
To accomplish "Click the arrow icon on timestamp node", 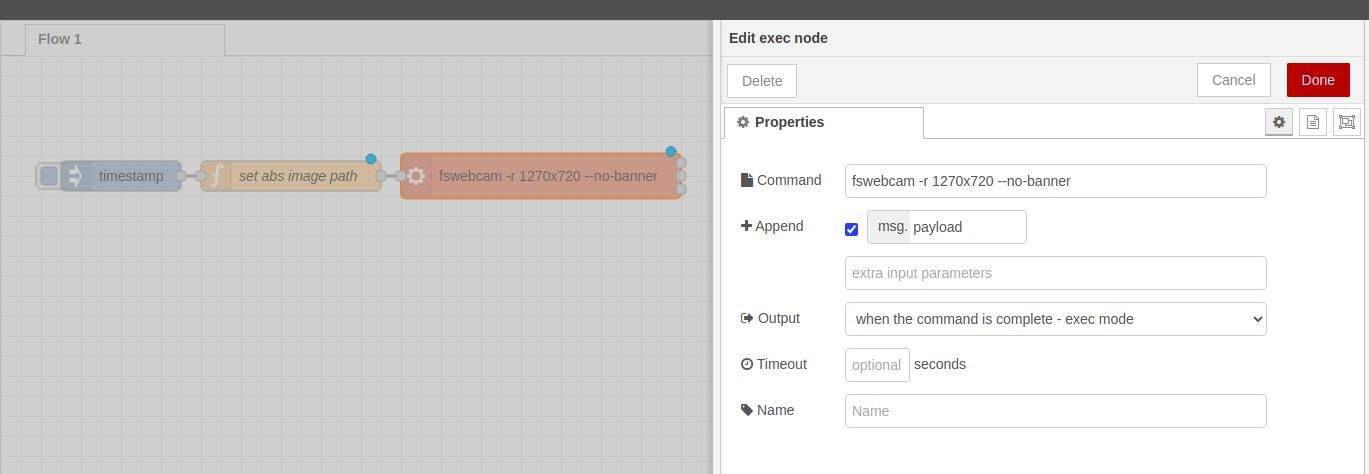I will point(76,176).
